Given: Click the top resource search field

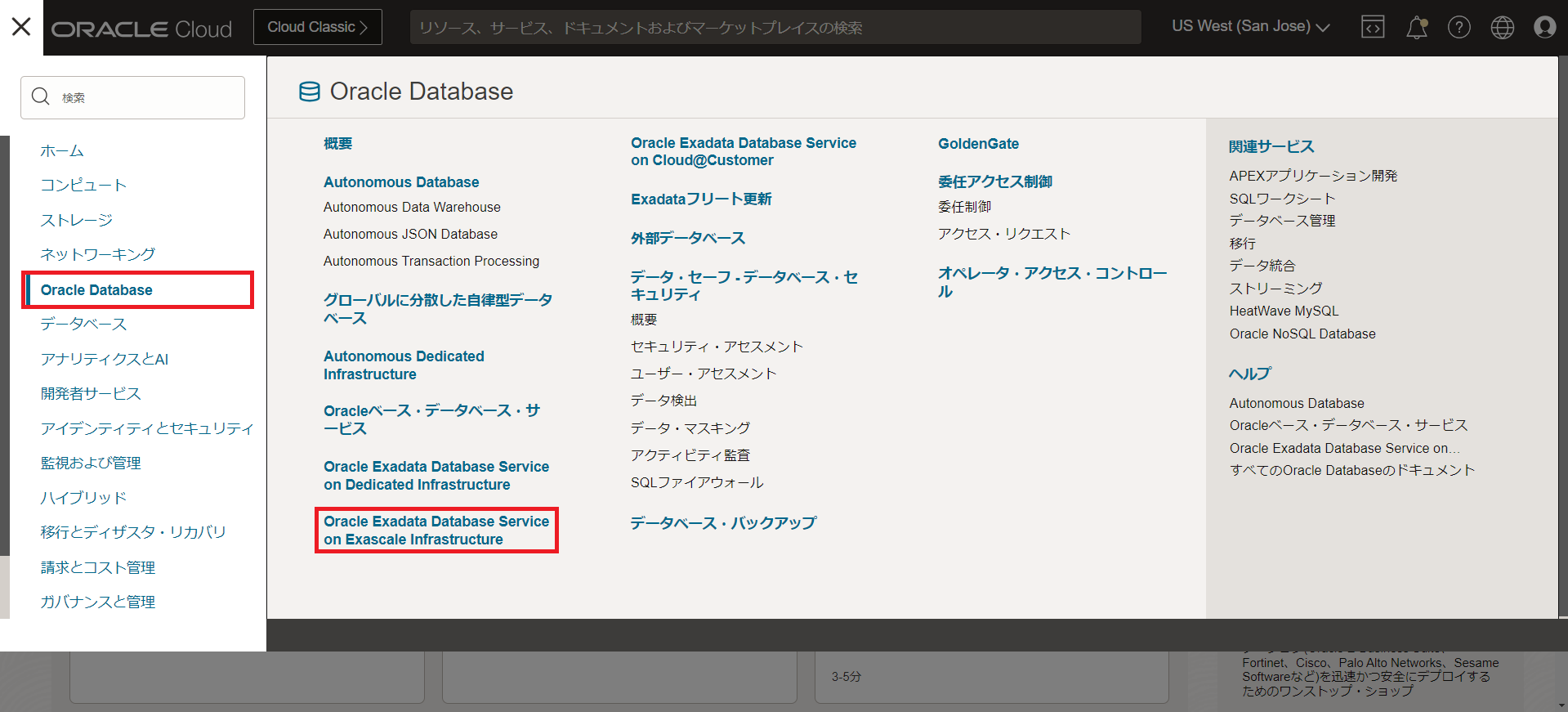Looking at the screenshot, I should coord(775,27).
